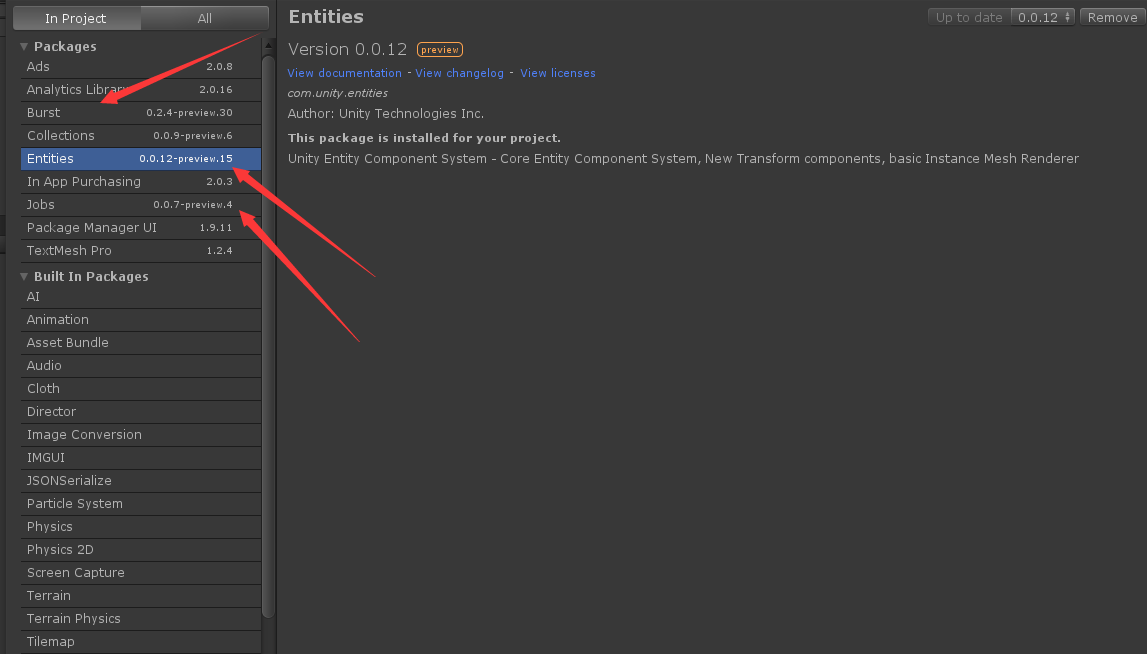The image size is (1147, 654).
Task: Click the Version 0.0.12 text
Action: tap(347, 50)
